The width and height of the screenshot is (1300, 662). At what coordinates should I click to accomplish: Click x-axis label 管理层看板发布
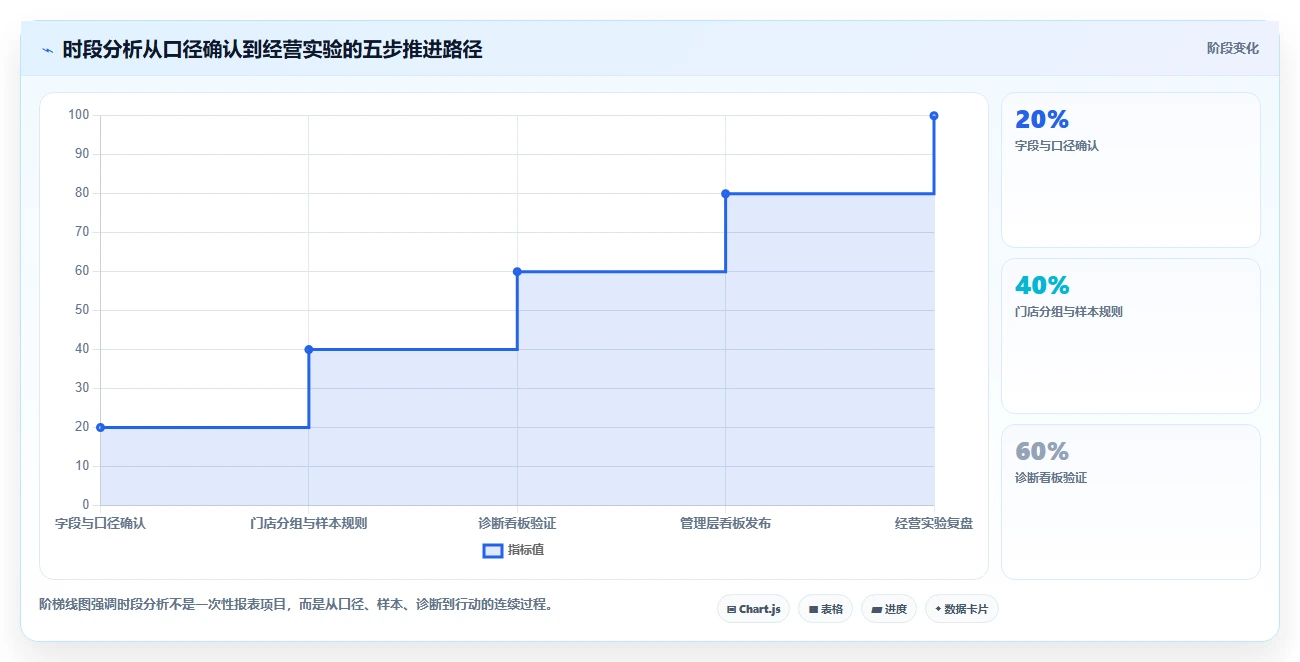point(726,523)
